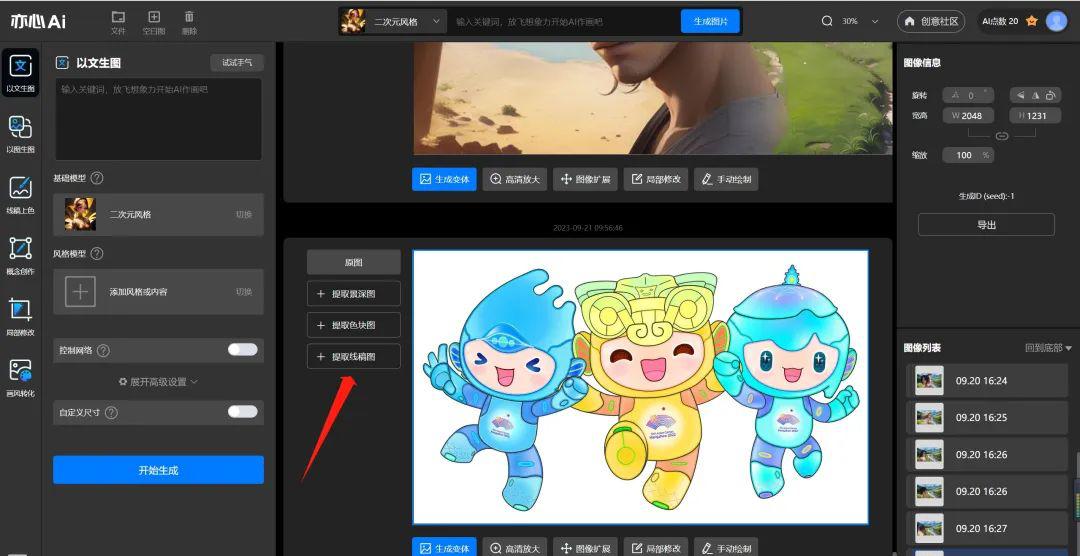1080x556 pixels.
Task: Click the rotation angle field
Action: [970, 95]
